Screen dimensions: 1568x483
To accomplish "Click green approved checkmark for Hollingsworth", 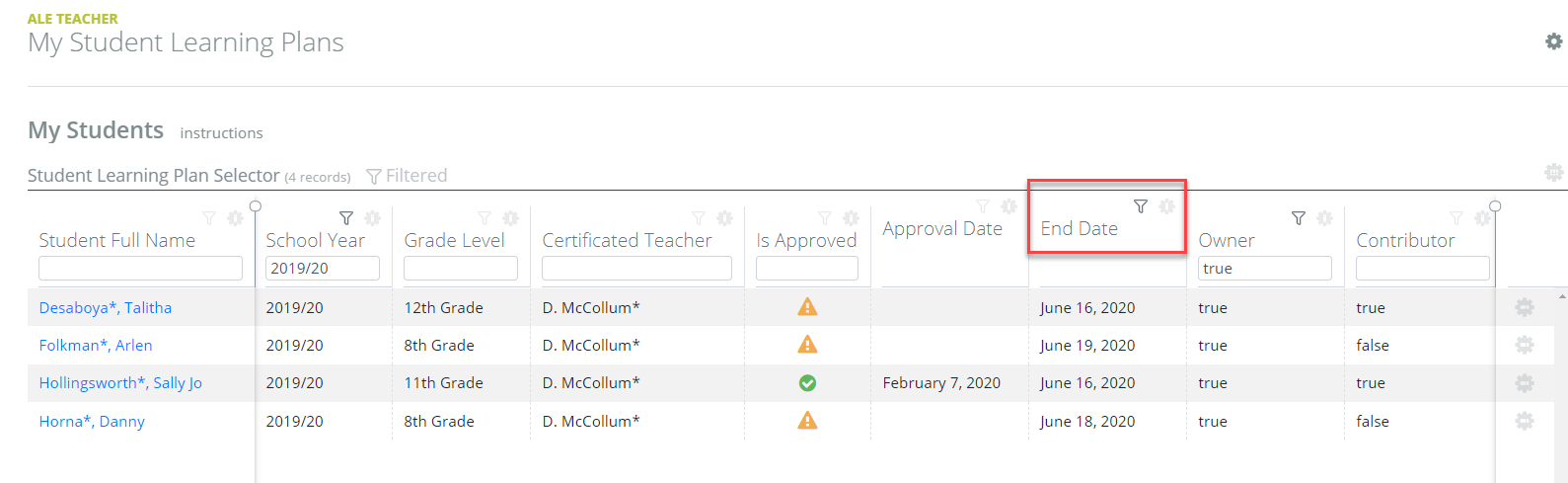I will [807, 383].
